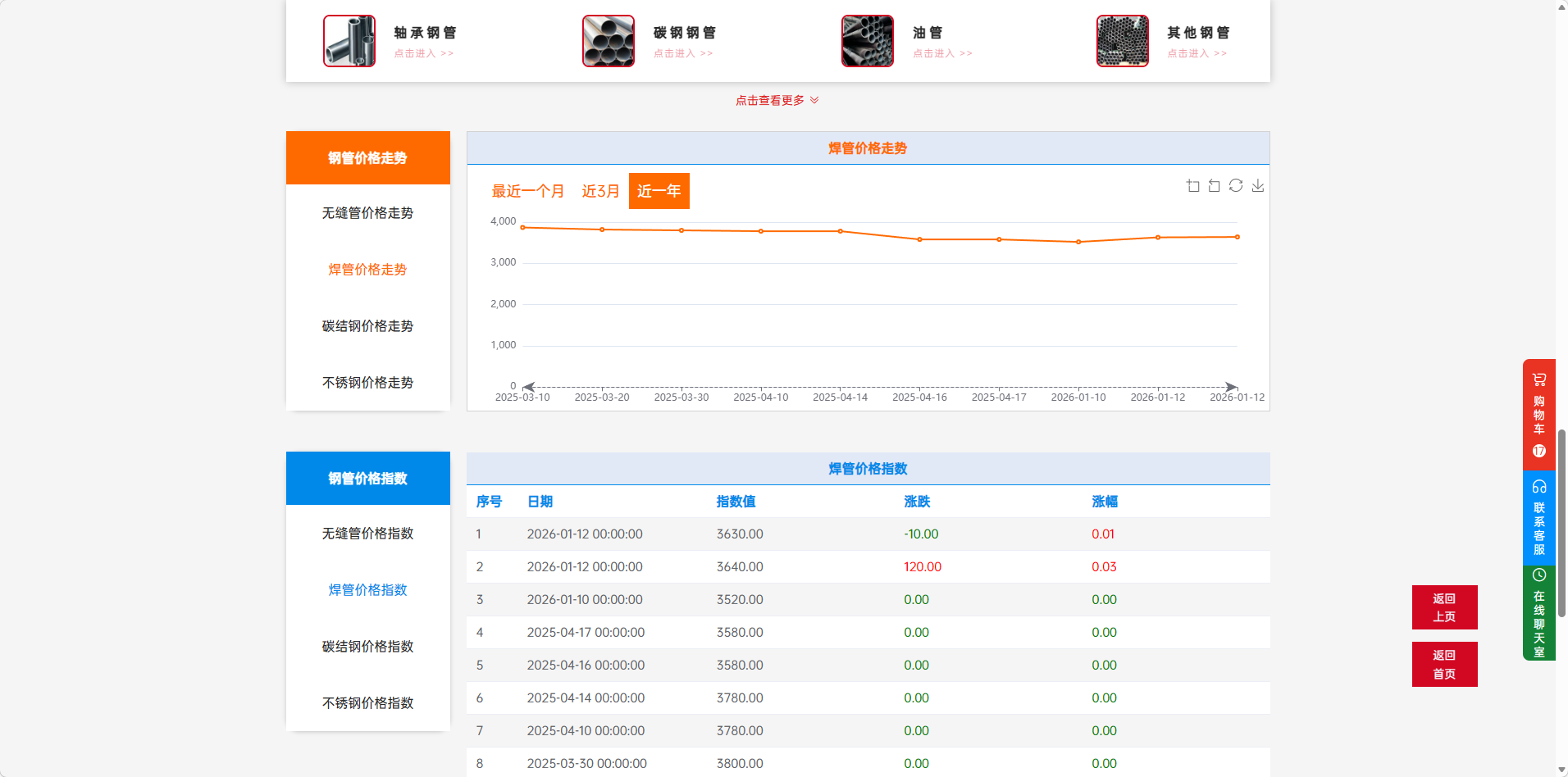Image resolution: width=1568 pixels, height=777 pixels.
Task: Select the 最近一个月 time range
Action: click(527, 191)
